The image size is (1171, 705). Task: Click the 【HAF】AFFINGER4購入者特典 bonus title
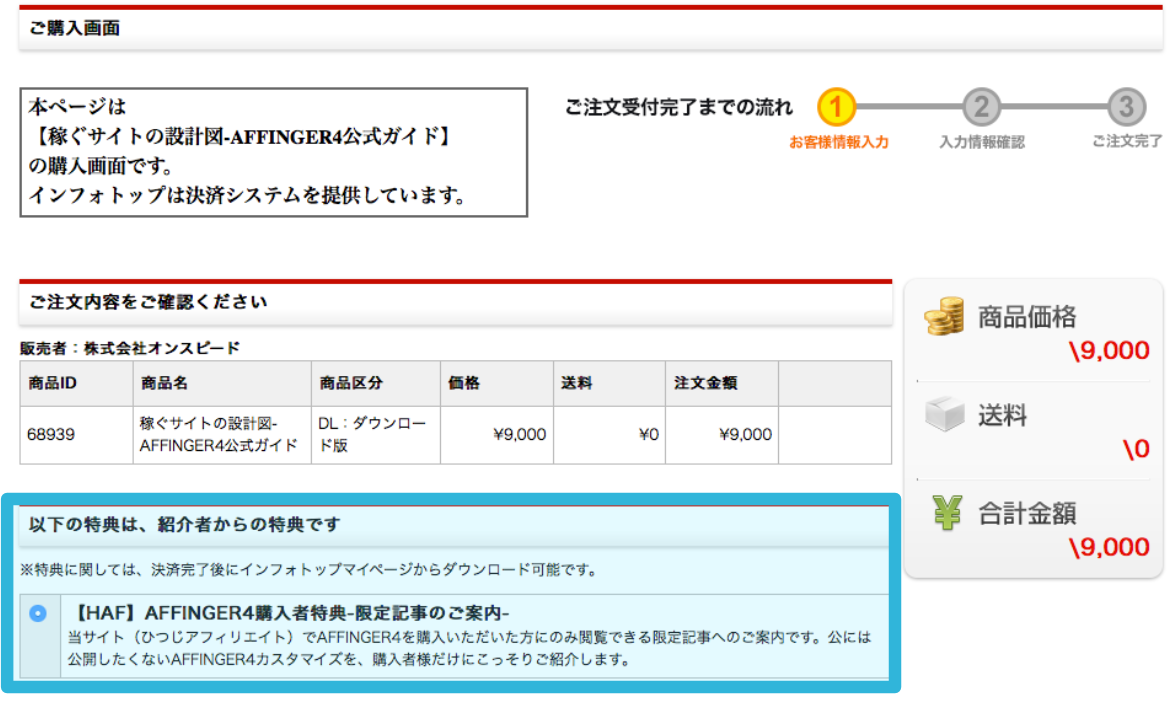coord(289,613)
